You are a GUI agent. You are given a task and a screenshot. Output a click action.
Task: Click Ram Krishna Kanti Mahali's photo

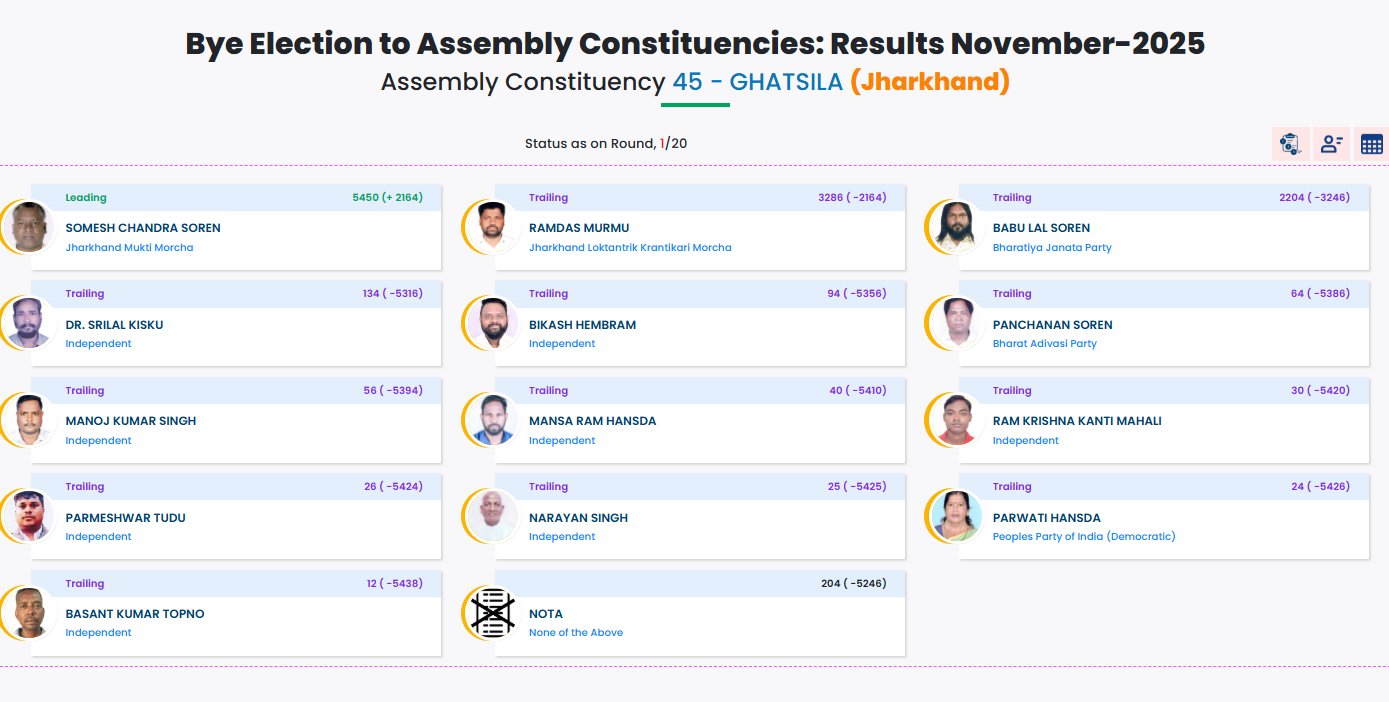(x=956, y=420)
